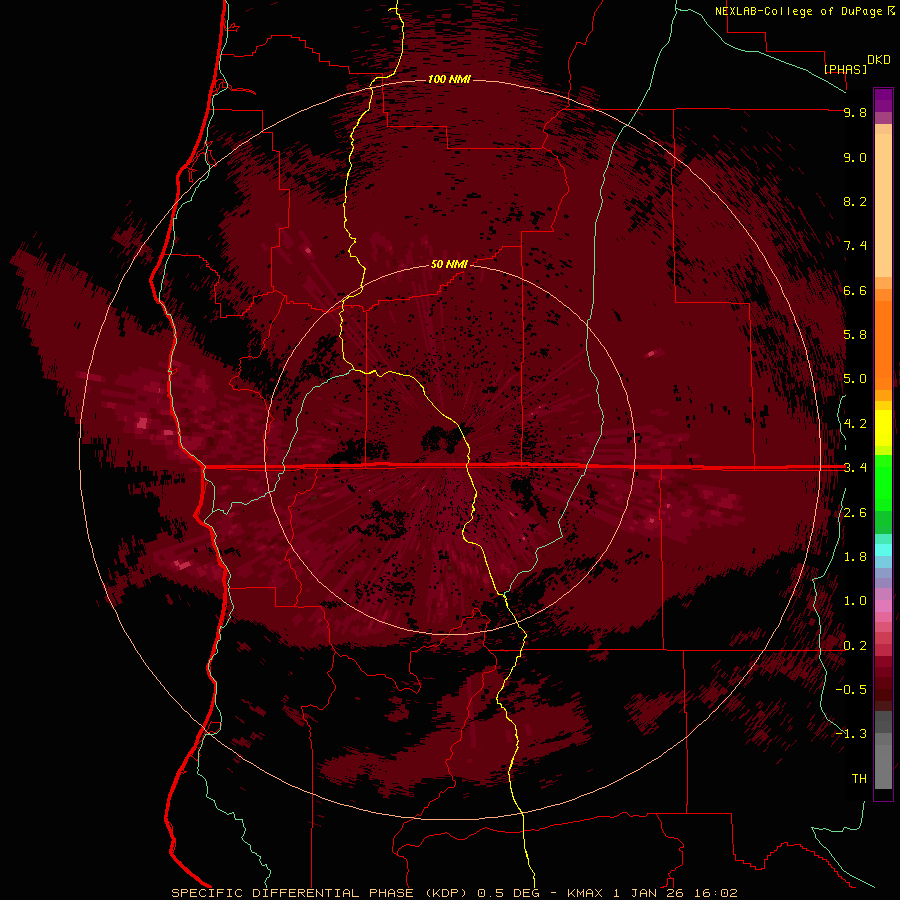900x900 pixels.
Task: Pick the orange segment of the color bar
Action: [x=883, y=346]
